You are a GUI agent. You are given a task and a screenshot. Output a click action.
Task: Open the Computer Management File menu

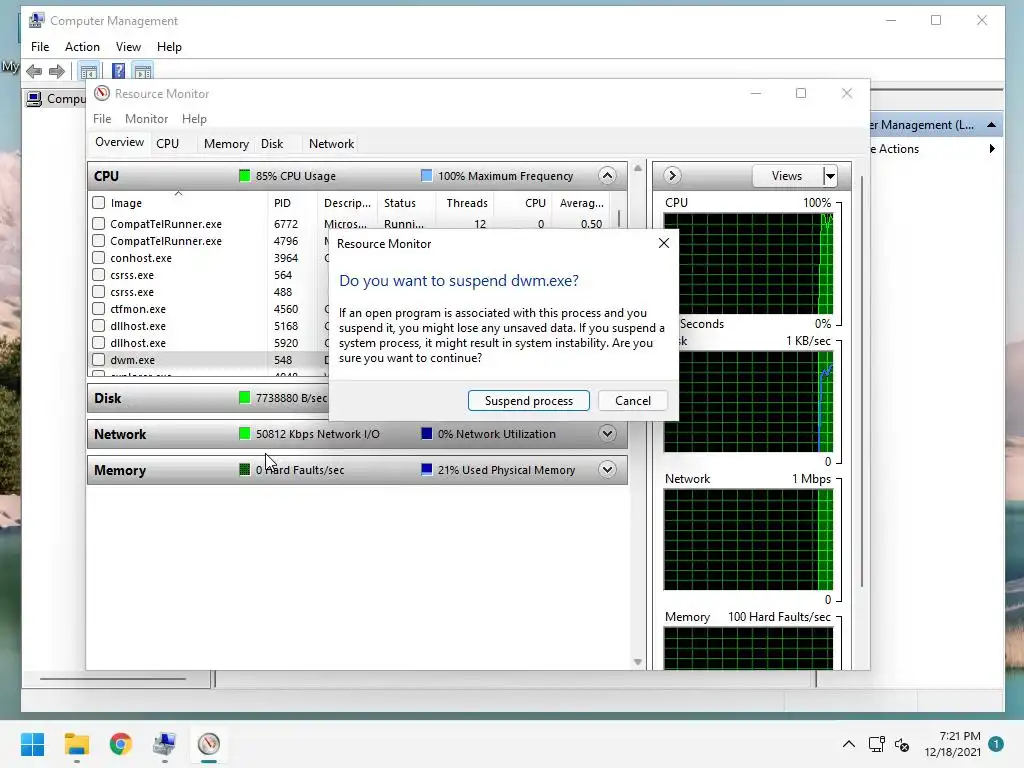(40, 47)
